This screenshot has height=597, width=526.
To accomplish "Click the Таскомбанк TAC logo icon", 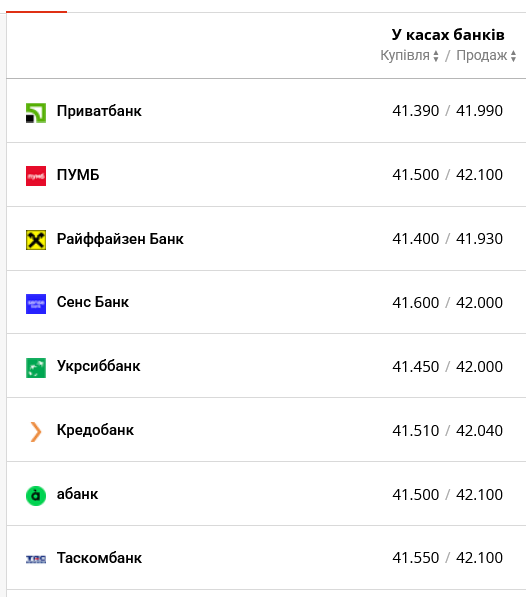I will (x=36, y=559).
